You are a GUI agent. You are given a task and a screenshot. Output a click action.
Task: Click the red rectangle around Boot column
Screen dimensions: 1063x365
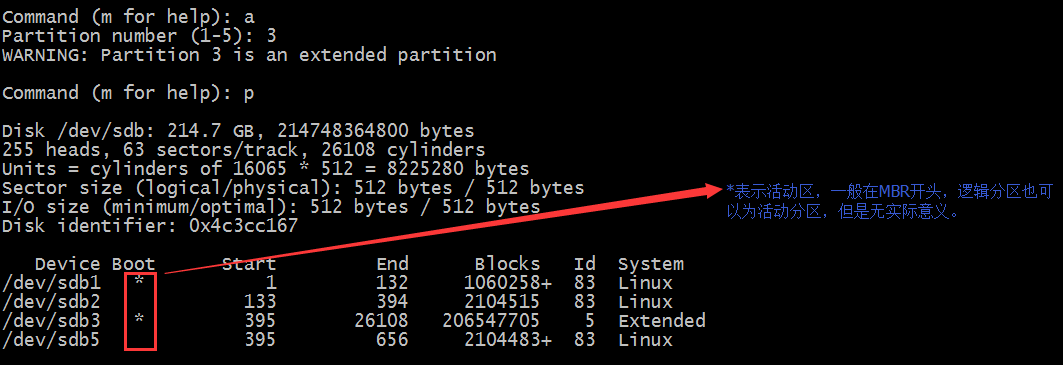141,311
